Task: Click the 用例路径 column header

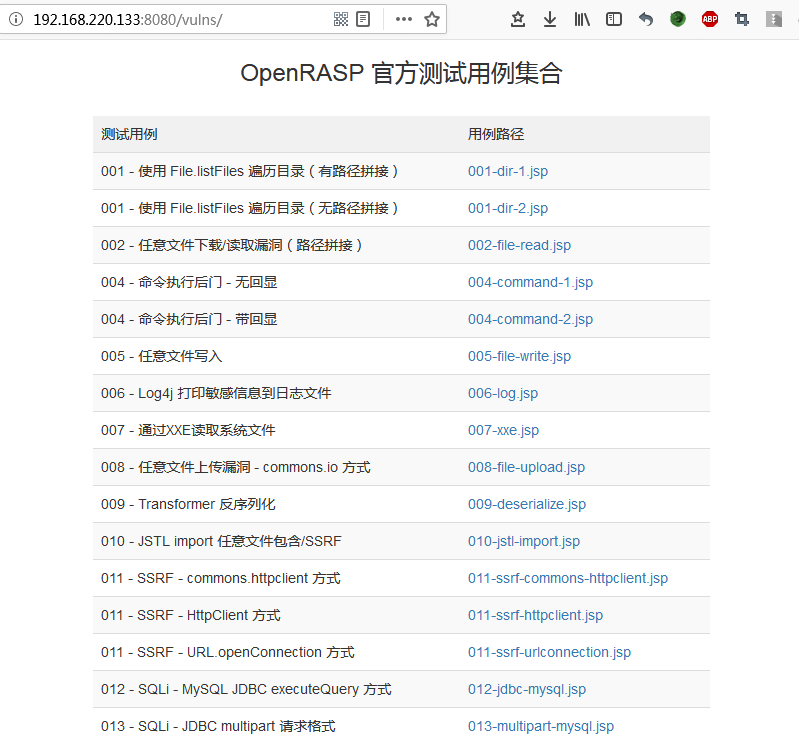Action: point(496,134)
